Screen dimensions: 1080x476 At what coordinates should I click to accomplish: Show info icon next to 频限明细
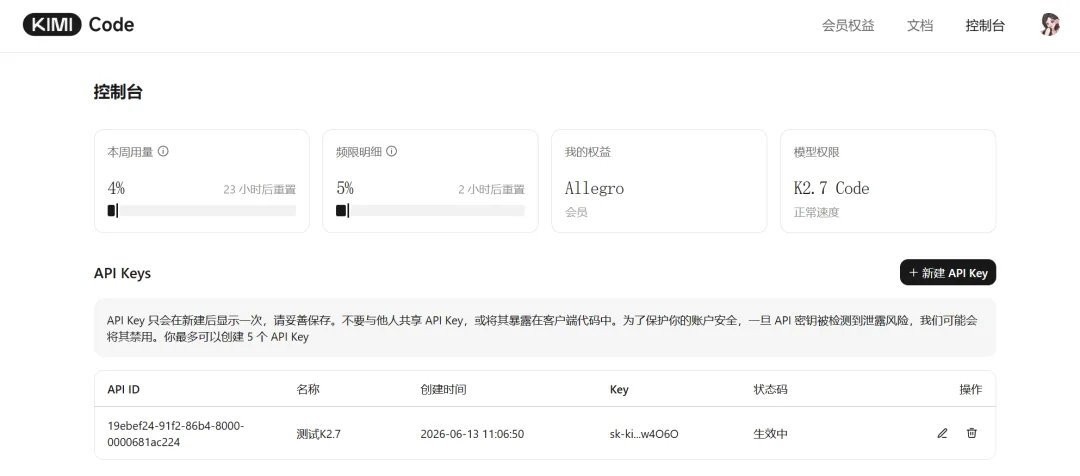tap(391, 152)
